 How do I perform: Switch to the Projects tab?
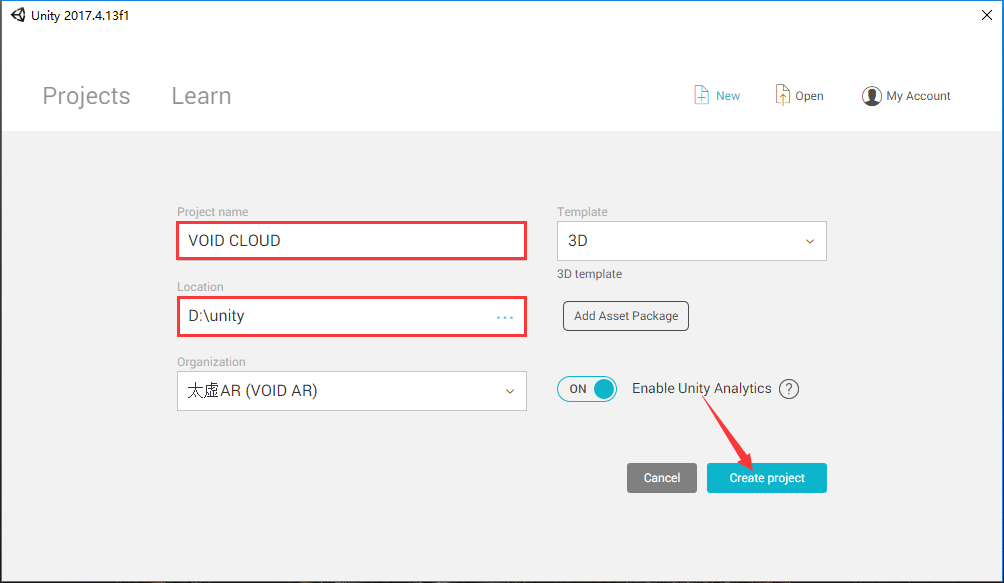(86, 96)
